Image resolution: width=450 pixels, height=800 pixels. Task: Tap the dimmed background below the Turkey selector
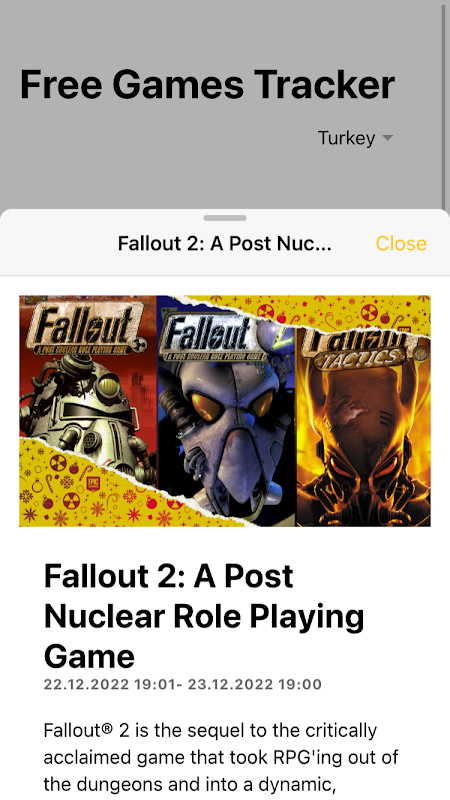[x=224, y=179]
